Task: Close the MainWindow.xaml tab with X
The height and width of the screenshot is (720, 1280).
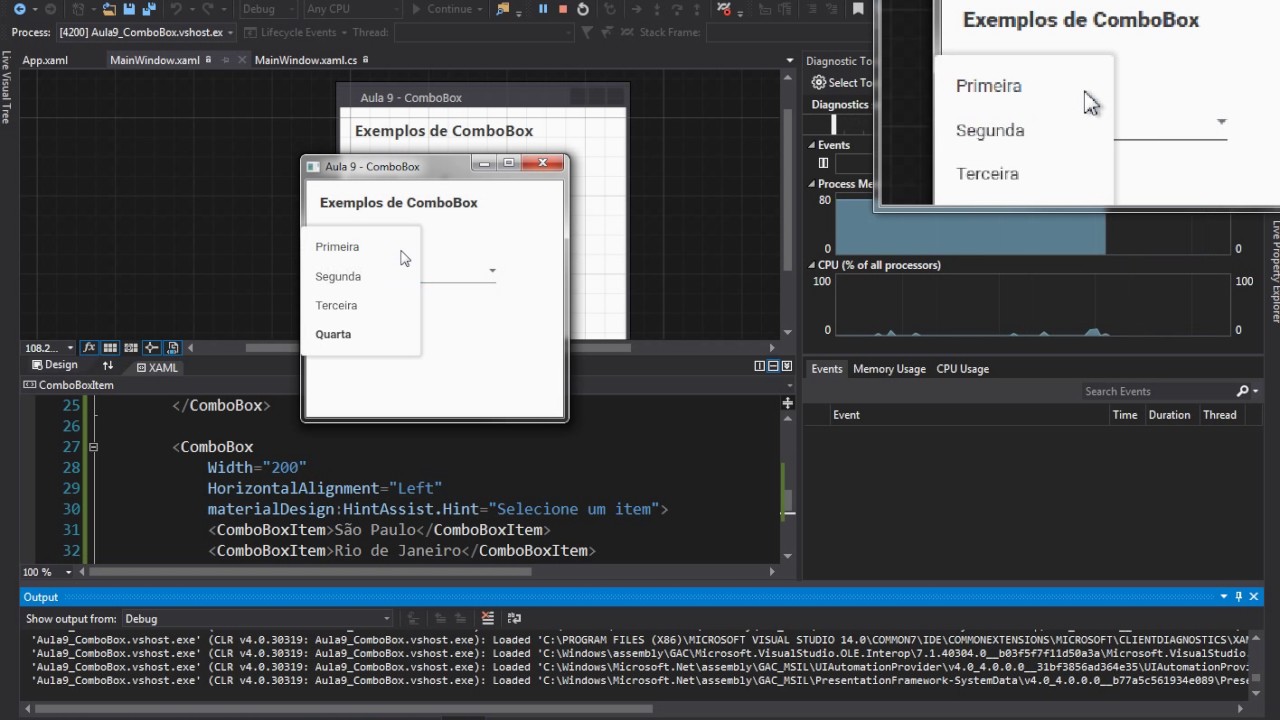Action: pos(241,60)
